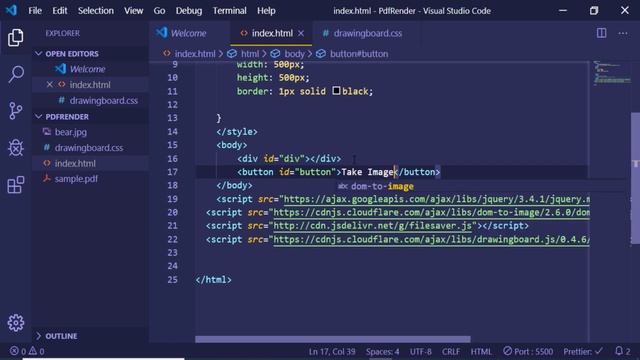Collapse the Open Editors section
This screenshot has height=360, width=640.
tap(38, 53)
